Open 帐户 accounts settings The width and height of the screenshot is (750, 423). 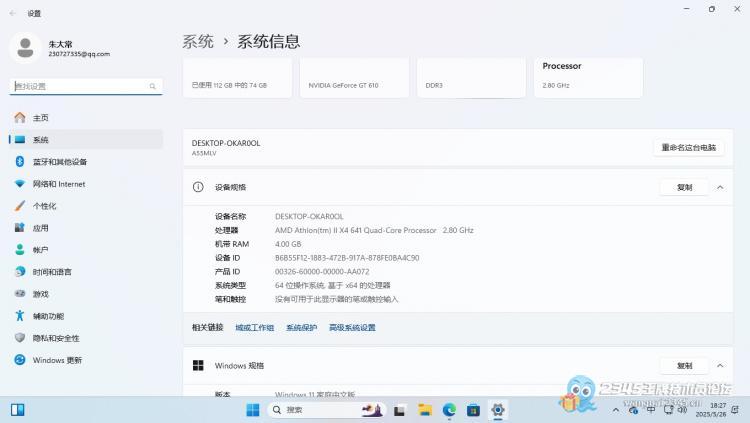[x=86, y=250]
